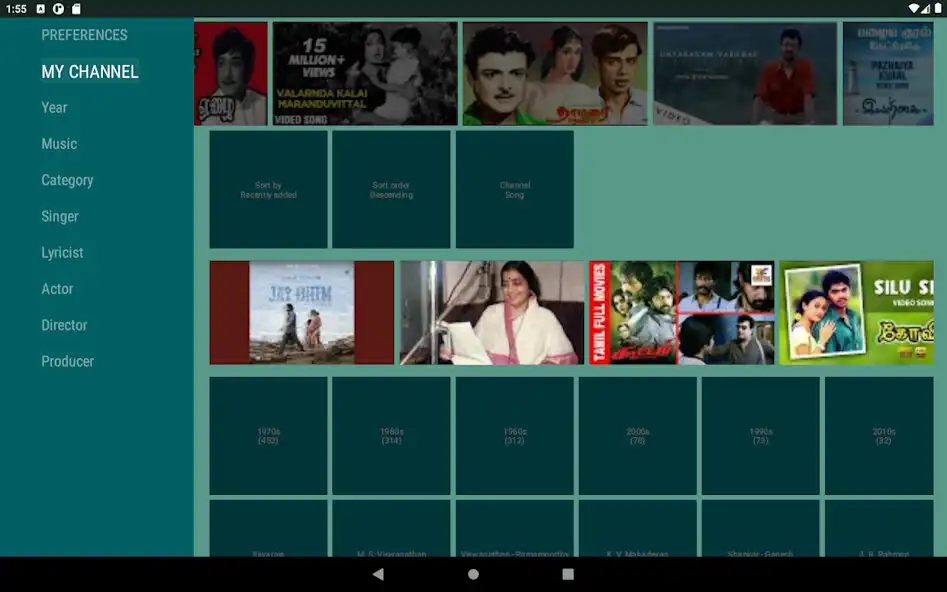Open the 'Tamil Full Movies' thumbnail

[682, 313]
